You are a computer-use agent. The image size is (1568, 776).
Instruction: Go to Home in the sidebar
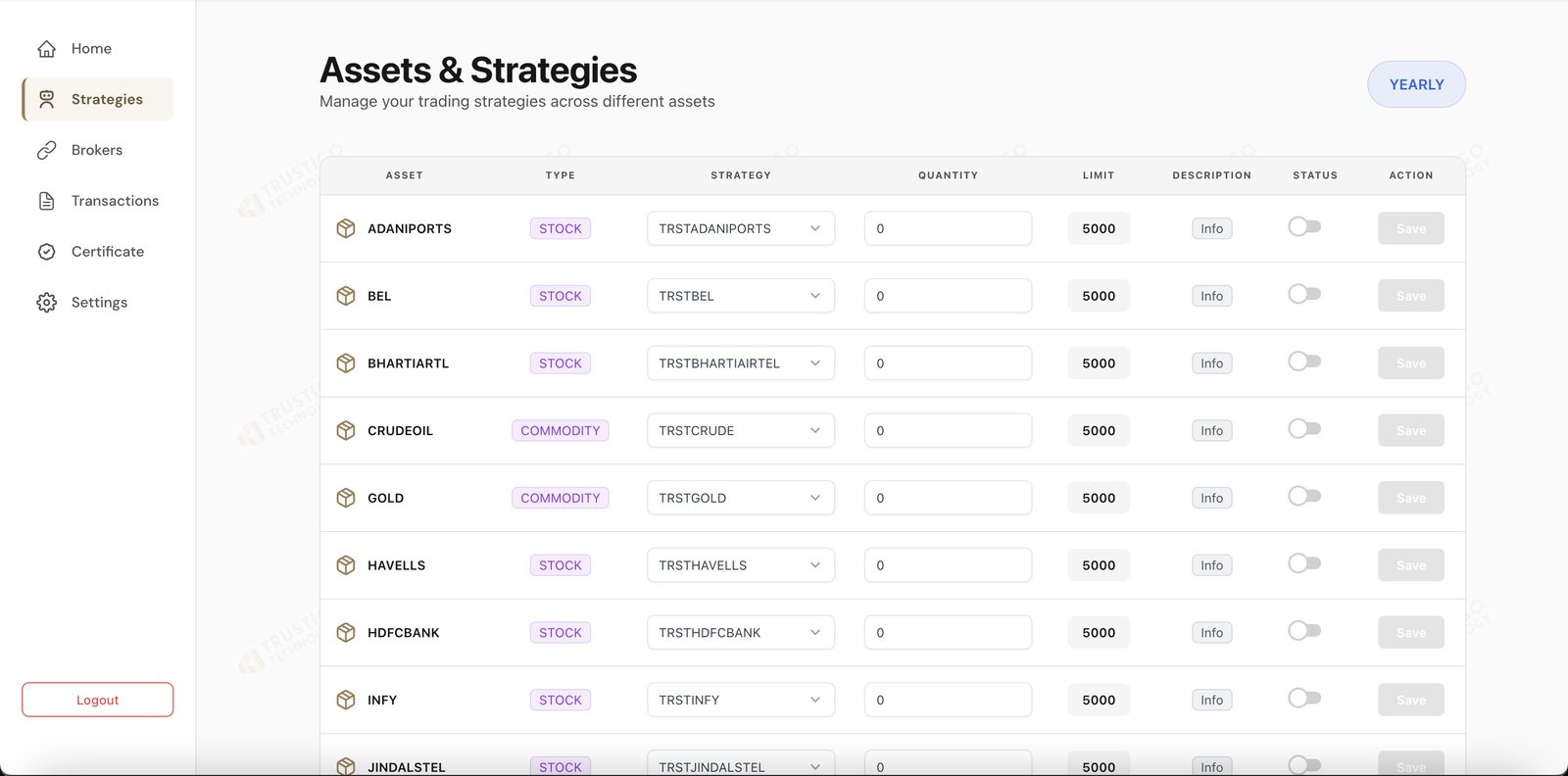(97, 49)
